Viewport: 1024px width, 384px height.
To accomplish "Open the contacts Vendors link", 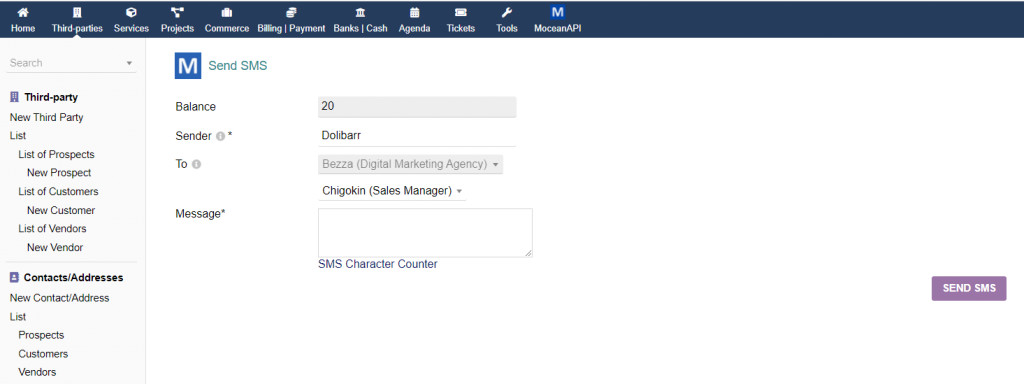I will pyautogui.click(x=37, y=372).
